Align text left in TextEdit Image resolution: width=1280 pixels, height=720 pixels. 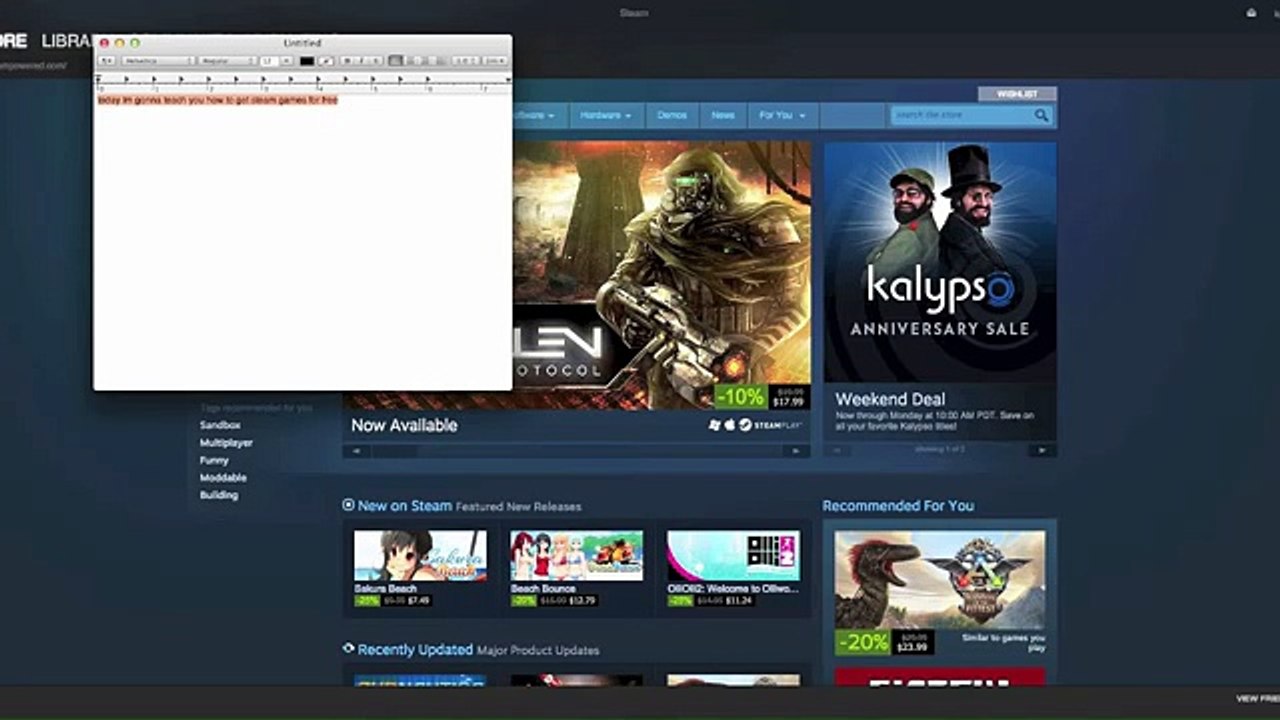(x=396, y=61)
